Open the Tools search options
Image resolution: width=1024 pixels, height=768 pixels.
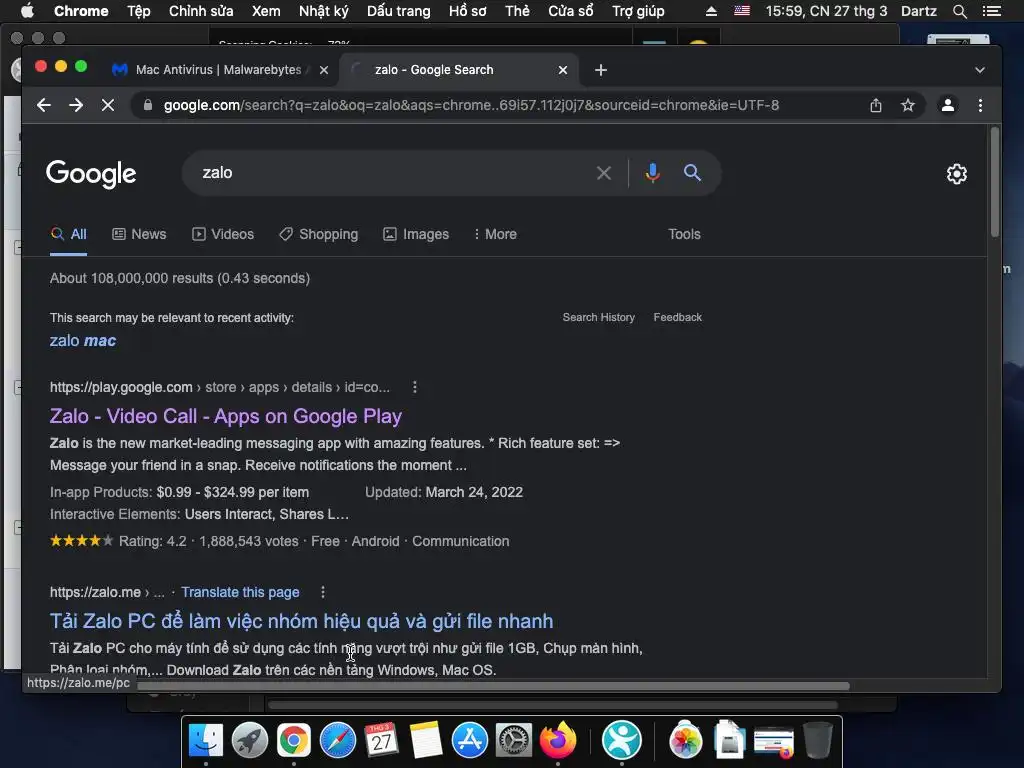[x=684, y=234]
